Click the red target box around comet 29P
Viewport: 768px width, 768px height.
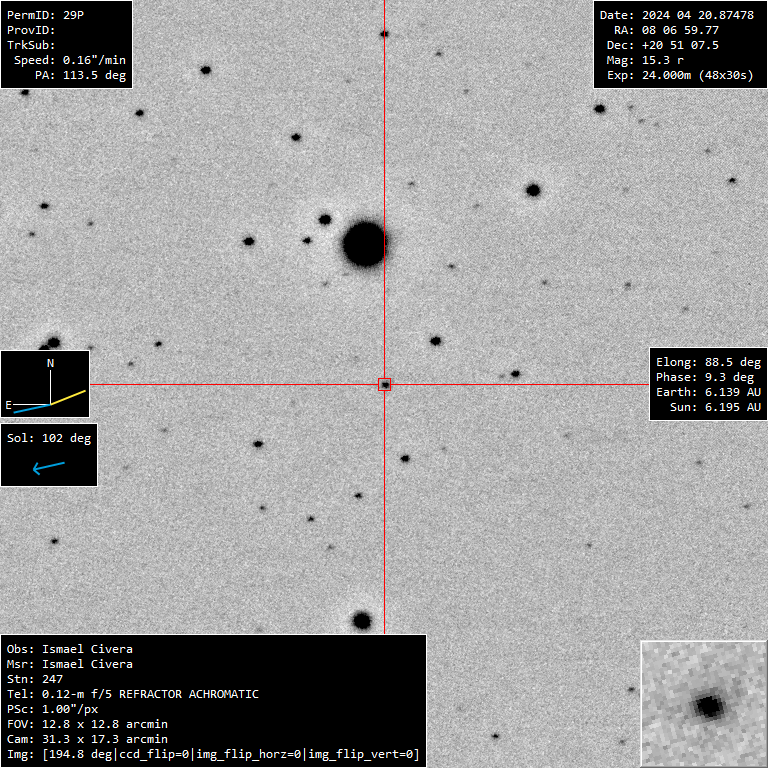pos(384,384)
